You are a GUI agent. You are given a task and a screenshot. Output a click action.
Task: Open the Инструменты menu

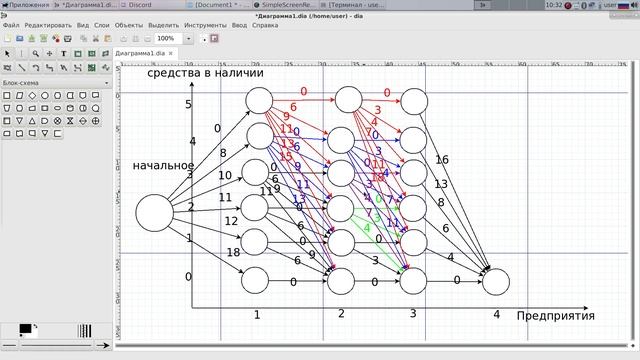[x=205, y=25]
